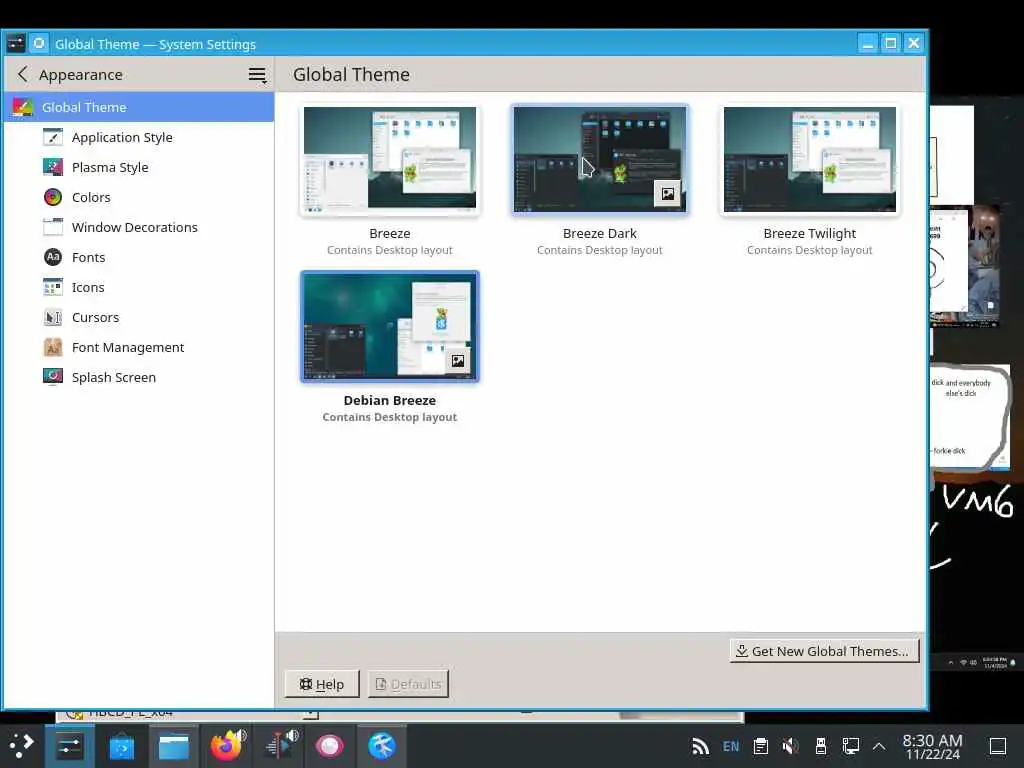Click the Plasma Style icon
The image size is (1024, 768).
[x=53, y=167]
